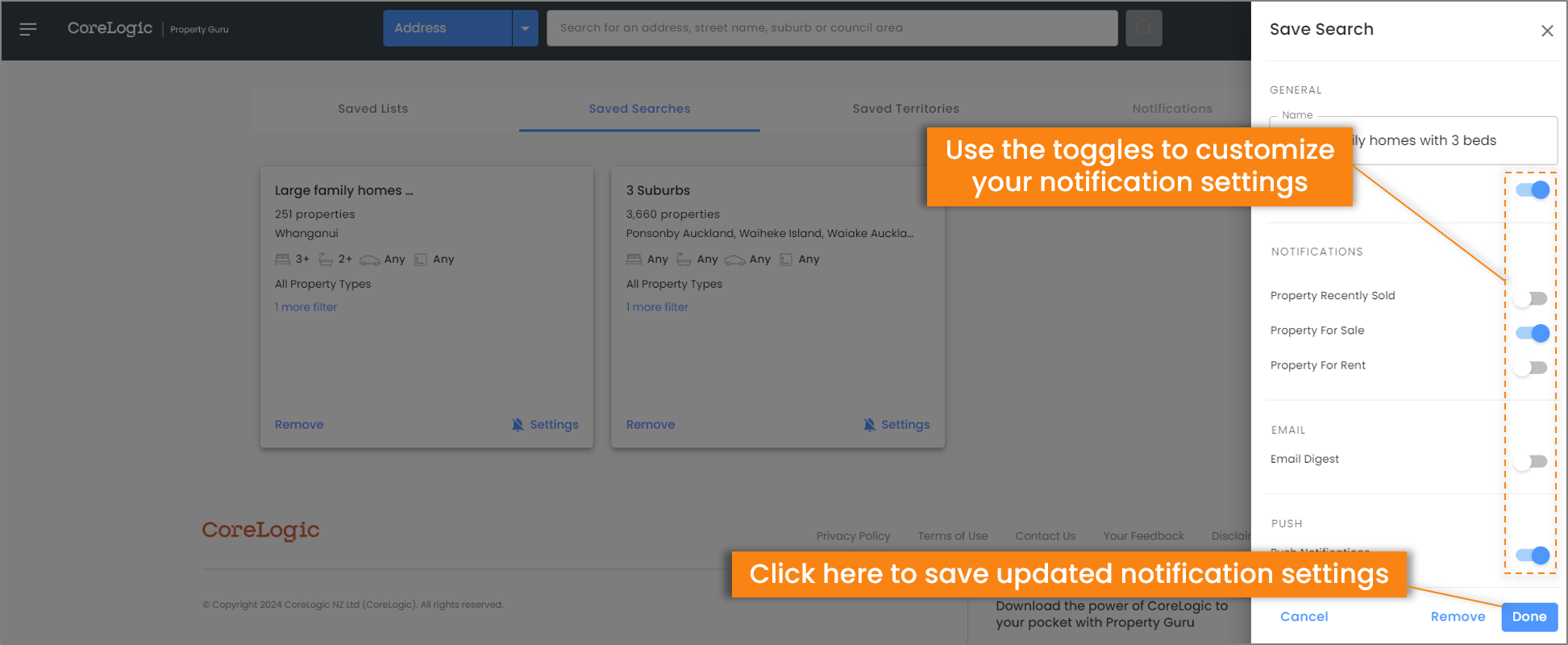Click the bed icon on Large family homes card
Viewport: 1568px width, 645px height.
(x=282, y=260)
